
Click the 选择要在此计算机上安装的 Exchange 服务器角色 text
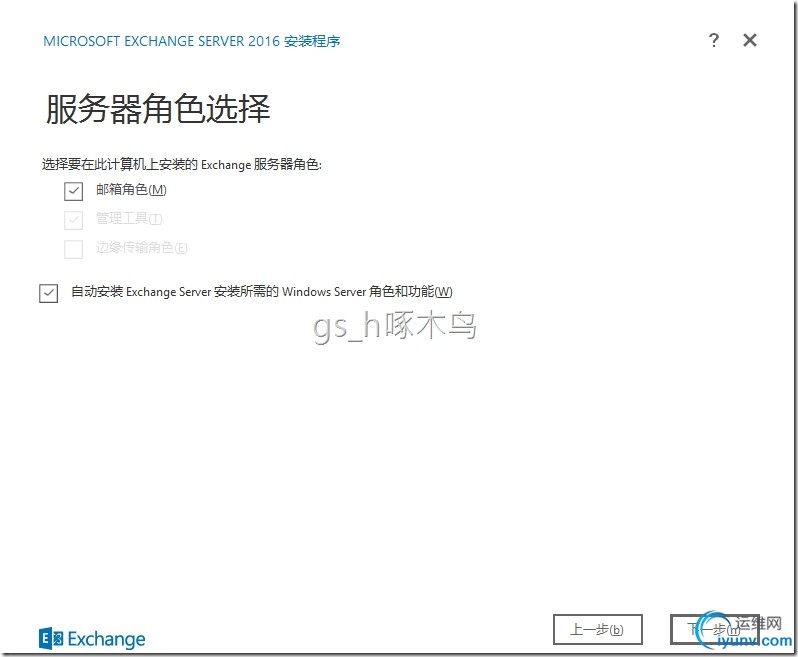pos(182,164)
